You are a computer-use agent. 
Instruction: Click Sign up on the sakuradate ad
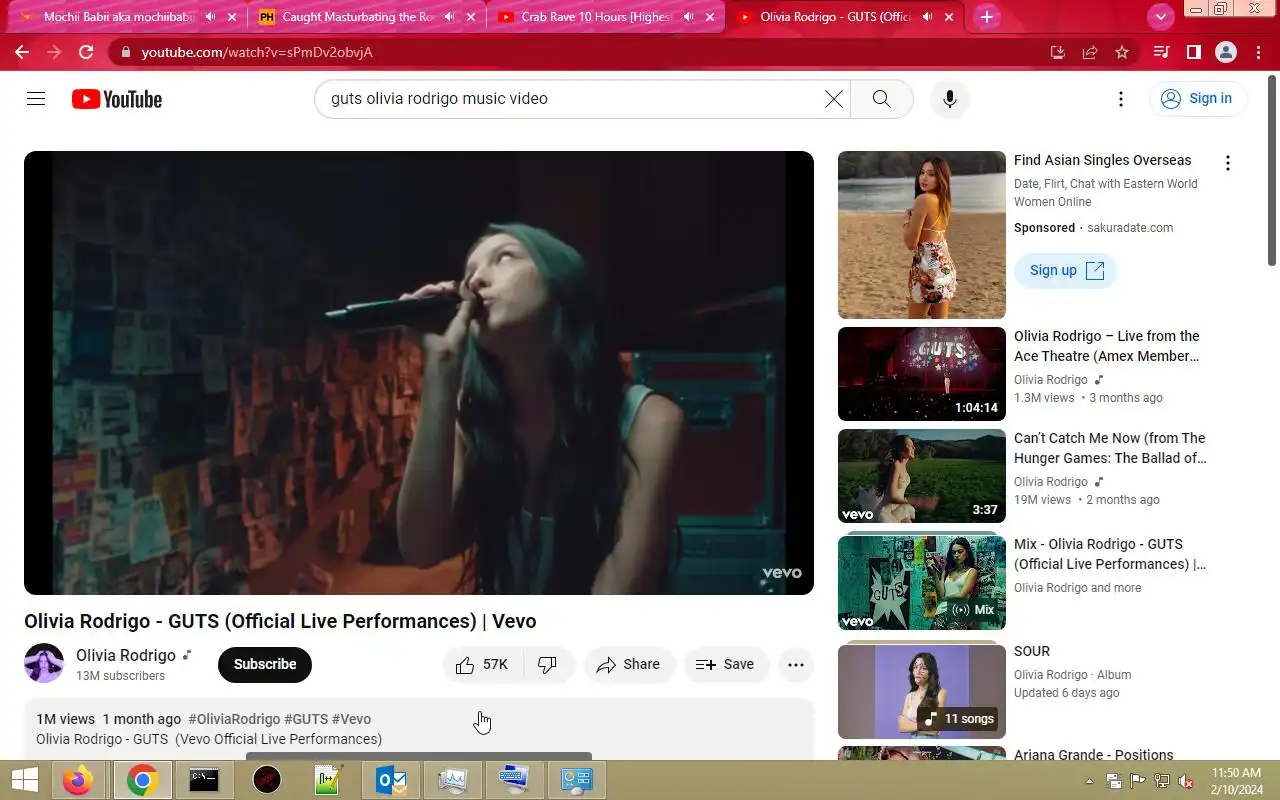(1065, 270)
